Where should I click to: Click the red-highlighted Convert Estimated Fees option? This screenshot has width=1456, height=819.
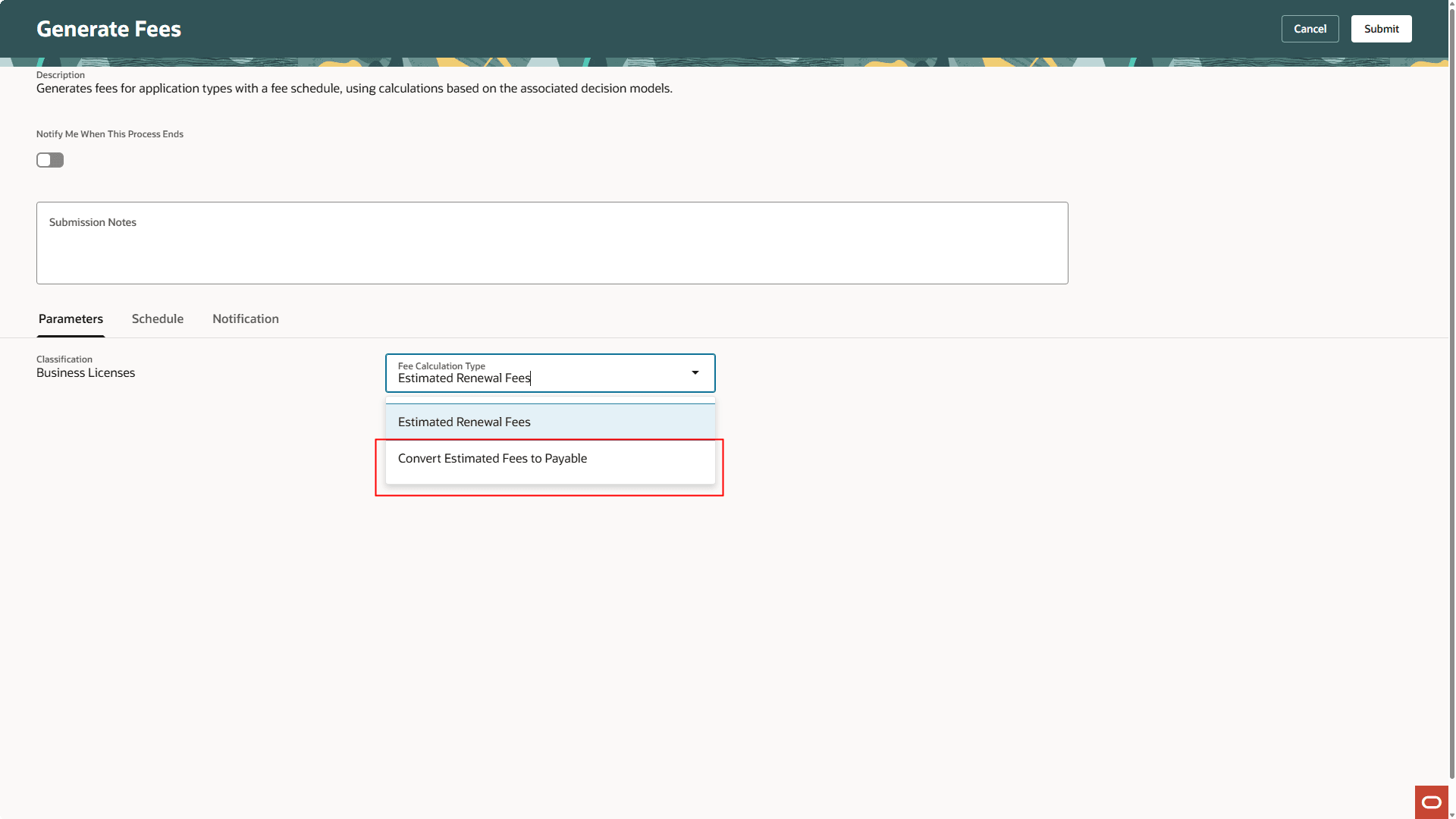(x=492, y=458)
